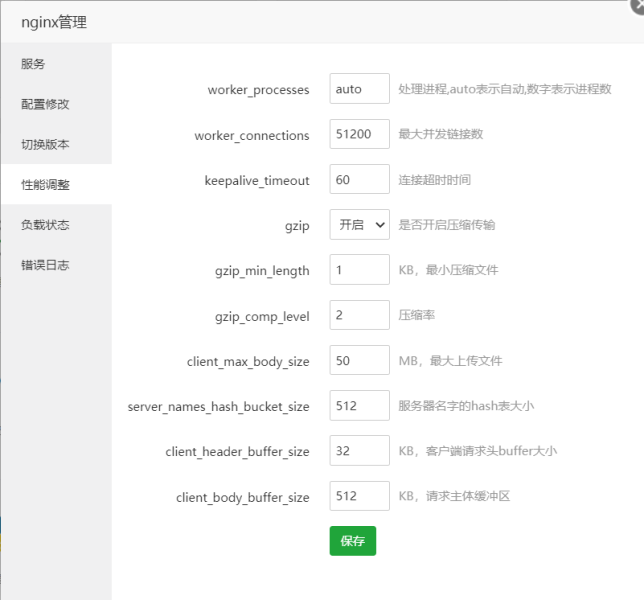Close the nginx管理 dialog
Viewport: 644px width, 600px height.
pyautogui.click(x=638, y=6)
